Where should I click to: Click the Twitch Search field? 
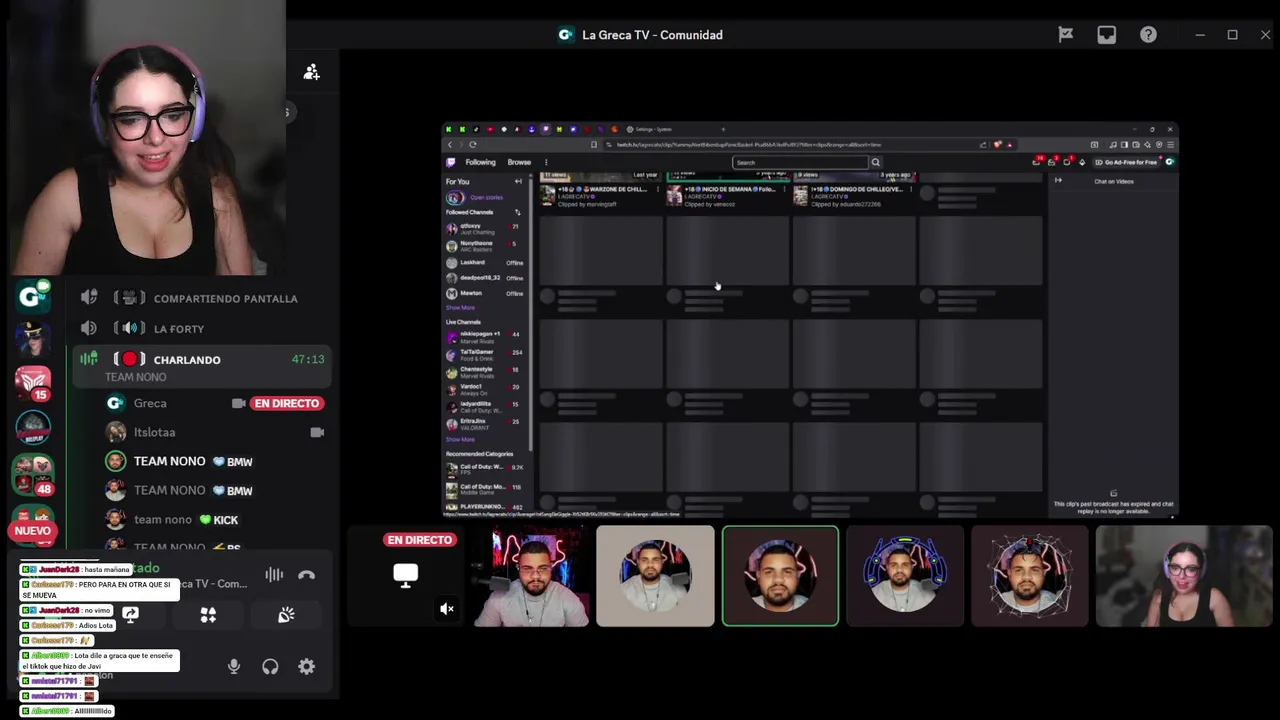[800, 162]
